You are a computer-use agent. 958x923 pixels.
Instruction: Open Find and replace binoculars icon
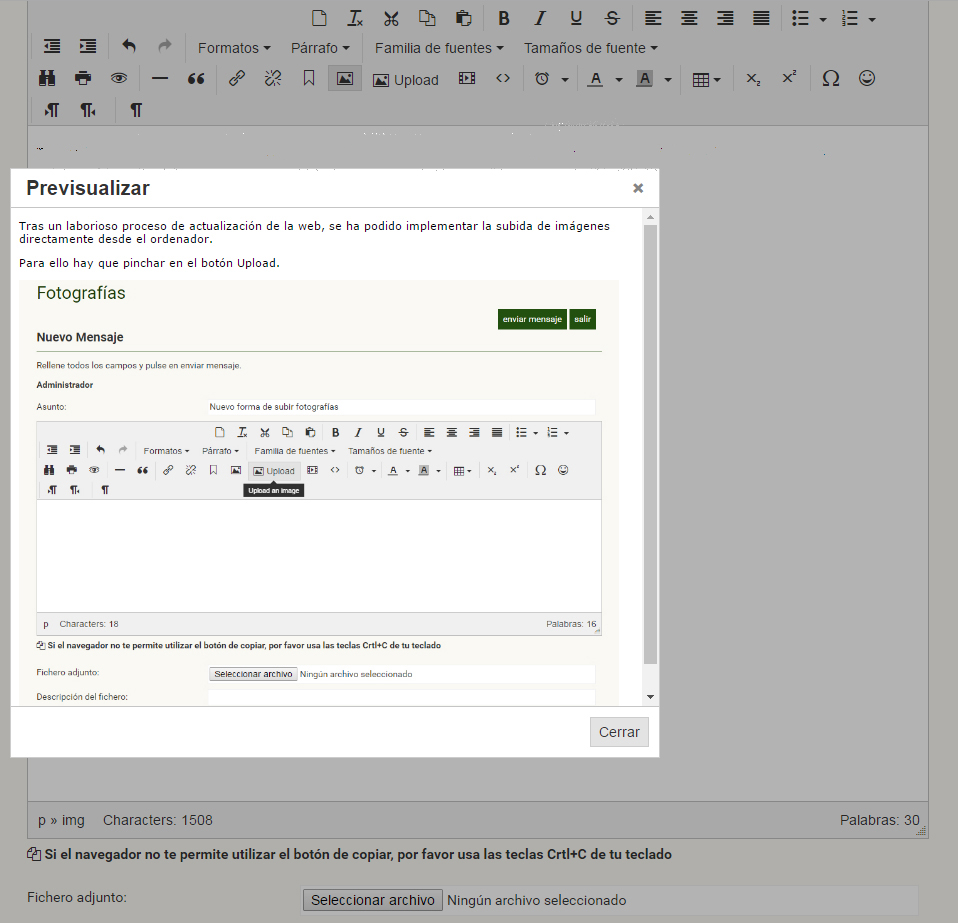pyautogui.click(x=47, y=78)
